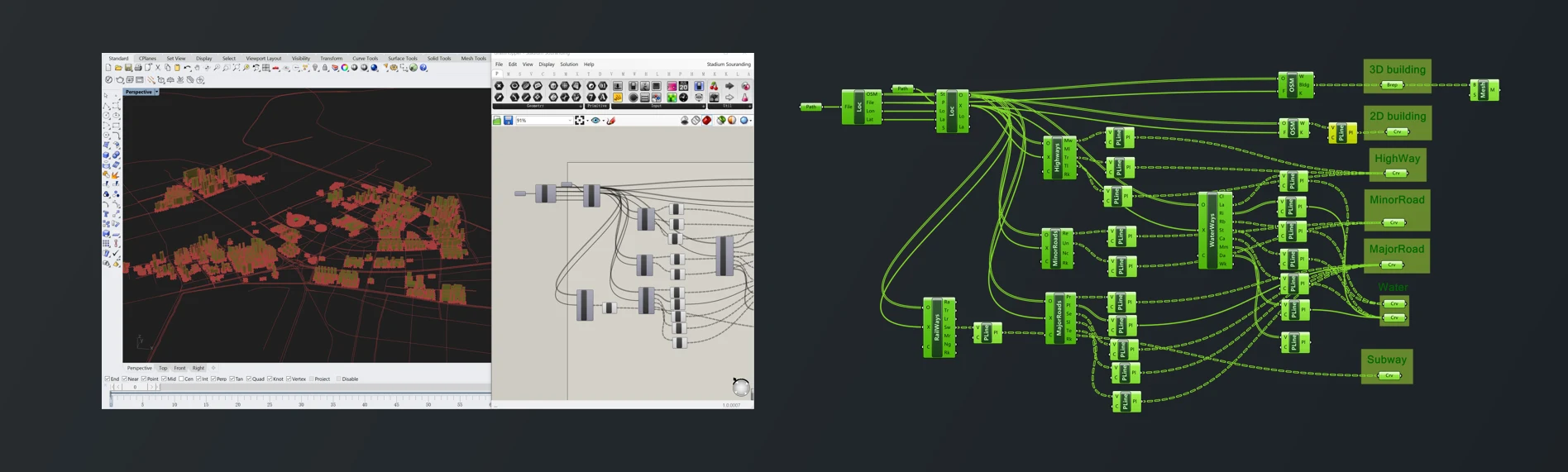The width and height of the screenshot is (1568, 472).
Task: Expand the Zoom Extents dropdown arrow
Action: [587, 121]
